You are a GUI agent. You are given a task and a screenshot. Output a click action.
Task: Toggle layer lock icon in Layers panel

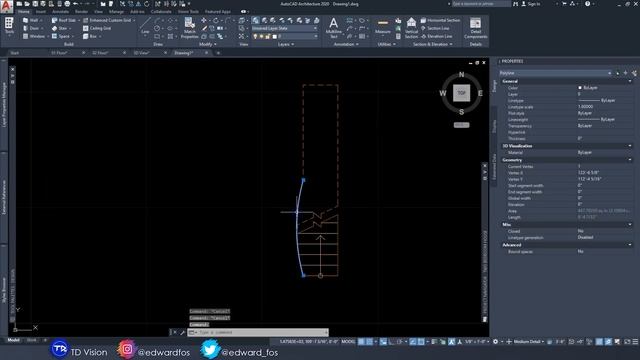tap(268, 36)
